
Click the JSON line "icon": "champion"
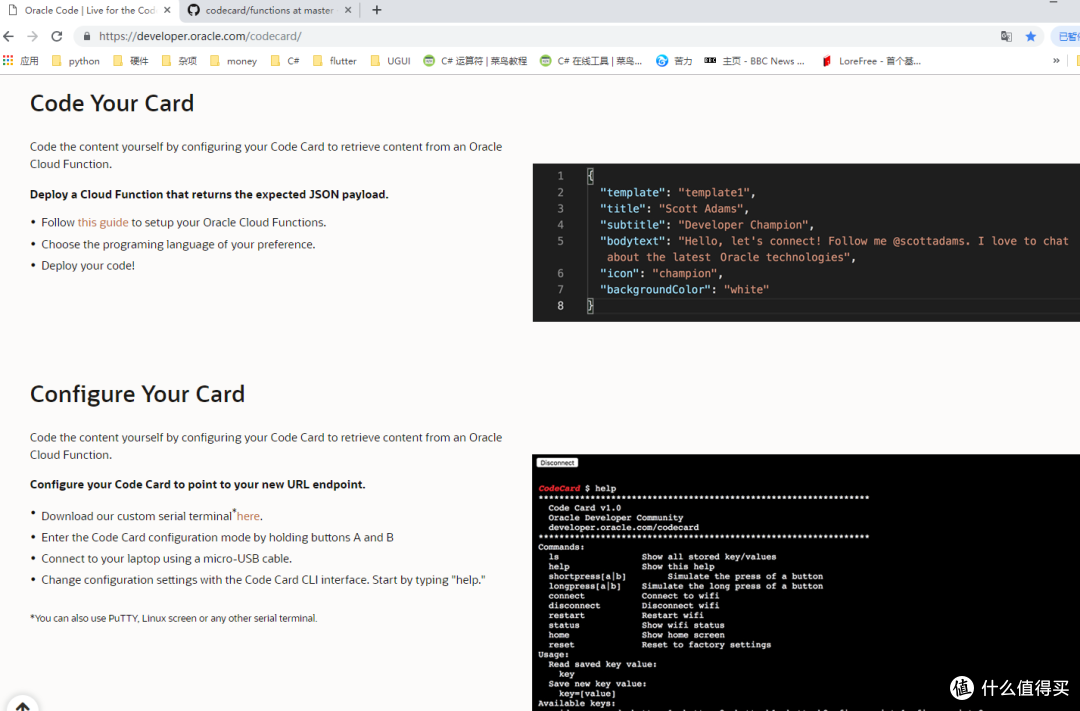pyautogui.click(x=661, y=274)
